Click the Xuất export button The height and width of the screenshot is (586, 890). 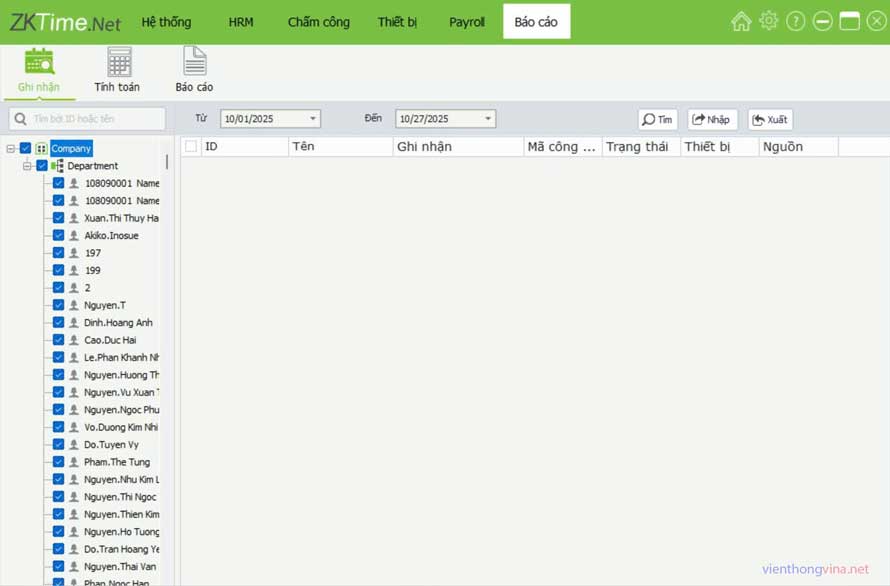(770, 119)
